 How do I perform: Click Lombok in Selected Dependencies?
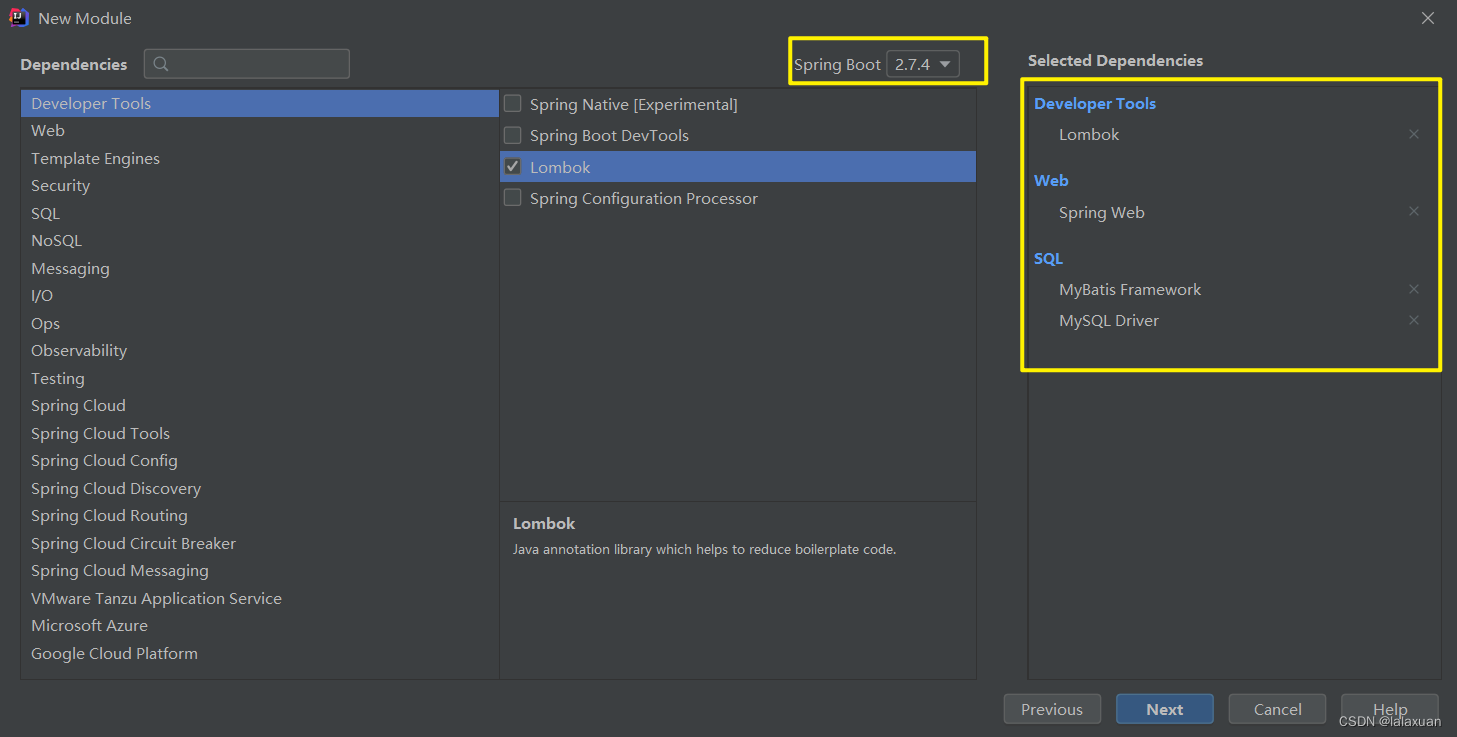click(x=1089, y=134)
